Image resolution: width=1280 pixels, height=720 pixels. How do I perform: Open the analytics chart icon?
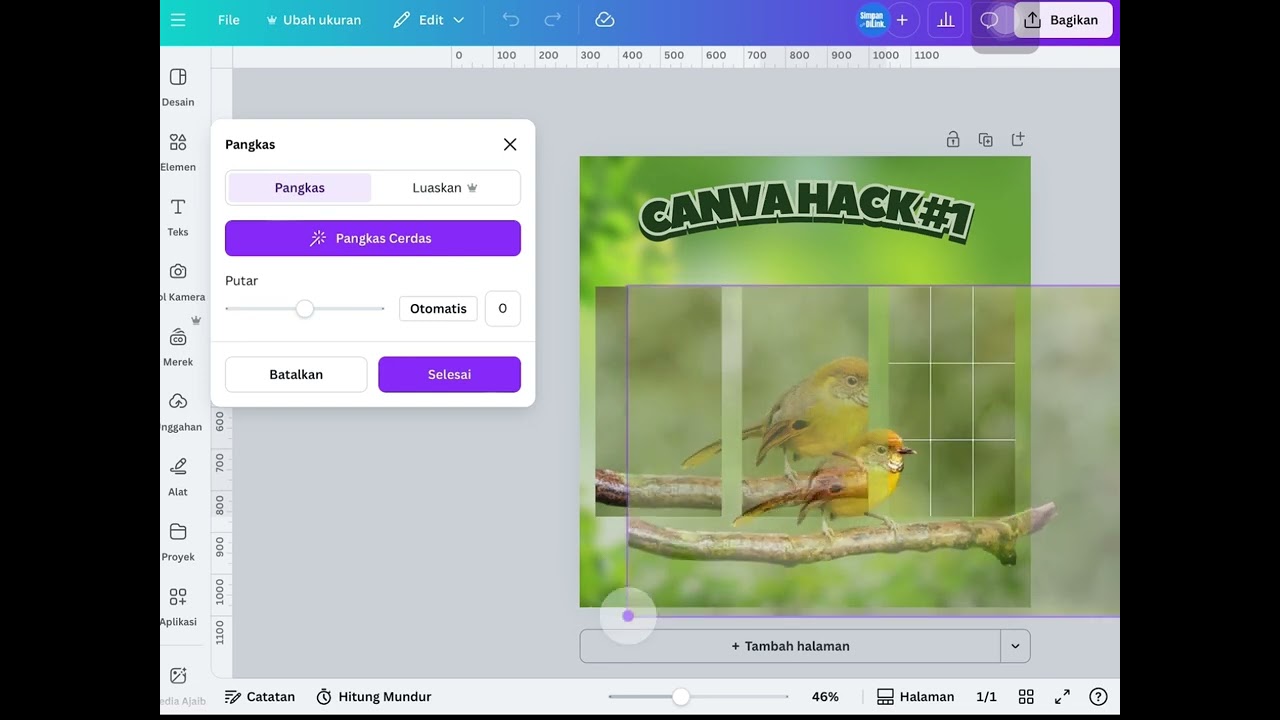[945, 20]
